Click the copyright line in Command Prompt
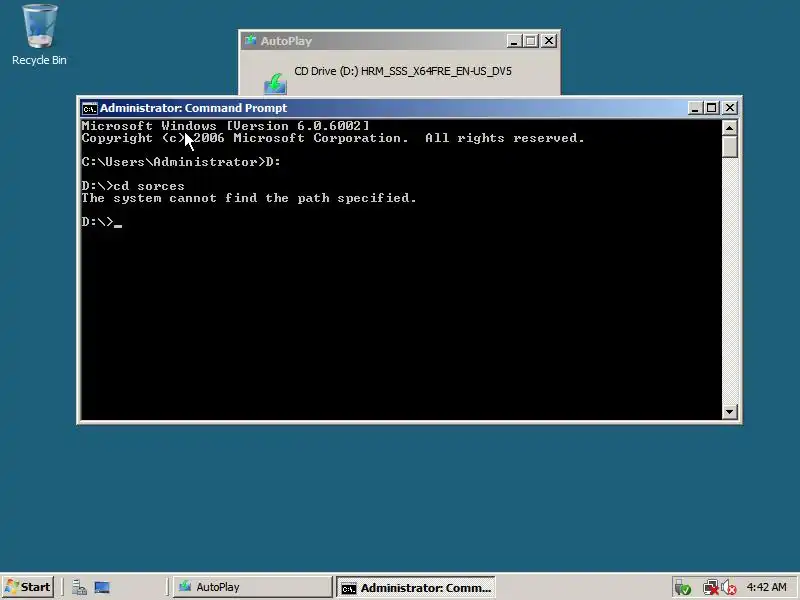 [333, 138]
